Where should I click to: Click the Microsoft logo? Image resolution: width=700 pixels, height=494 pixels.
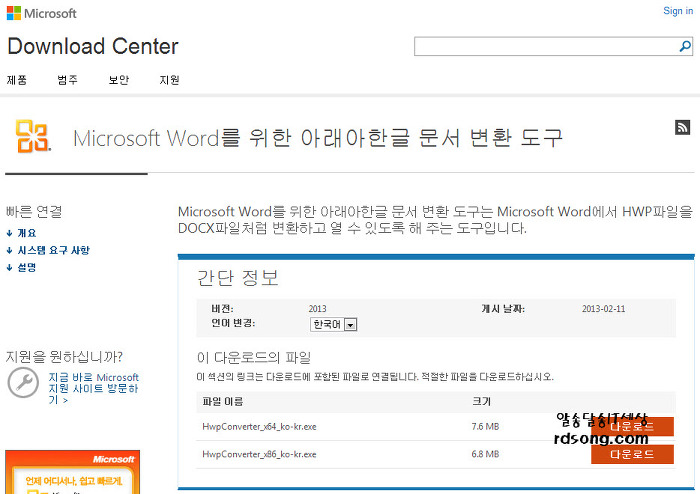[x=42, y=13]
